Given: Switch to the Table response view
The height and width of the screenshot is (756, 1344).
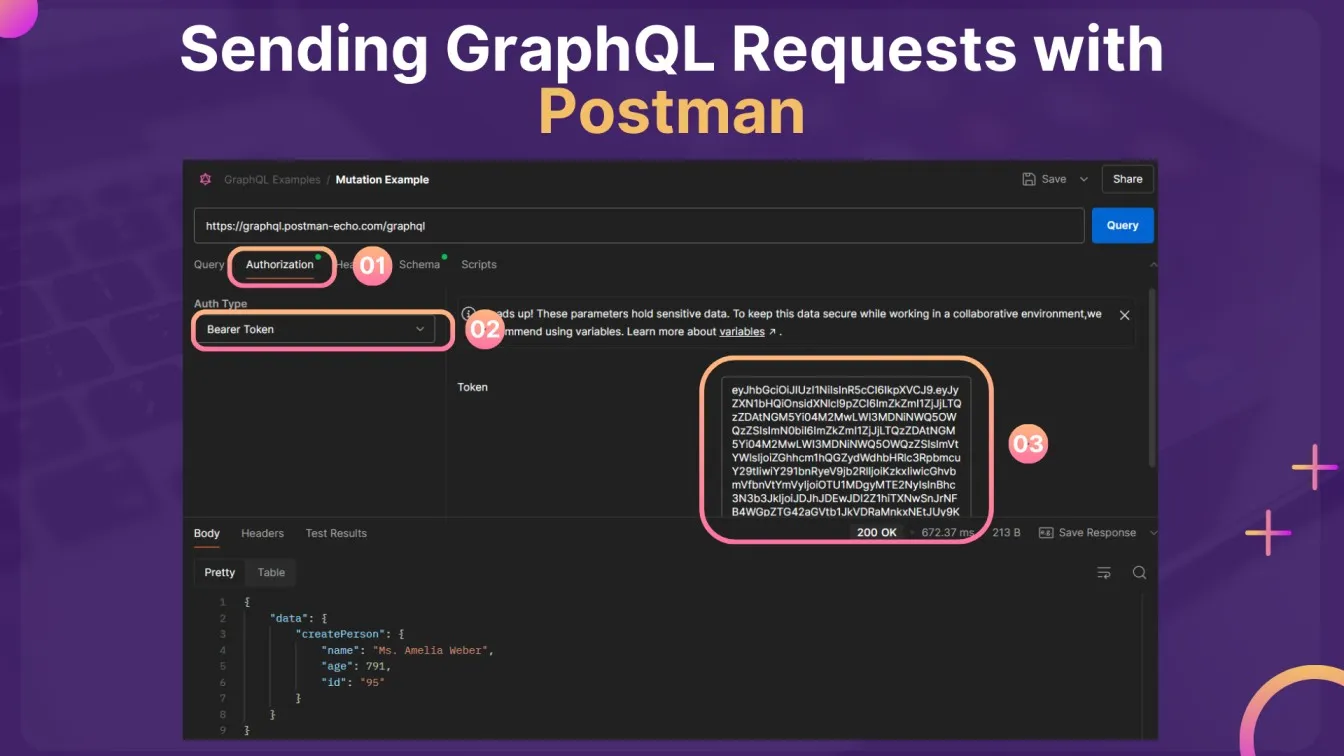Looking at the screenshot, I should 271,573.
